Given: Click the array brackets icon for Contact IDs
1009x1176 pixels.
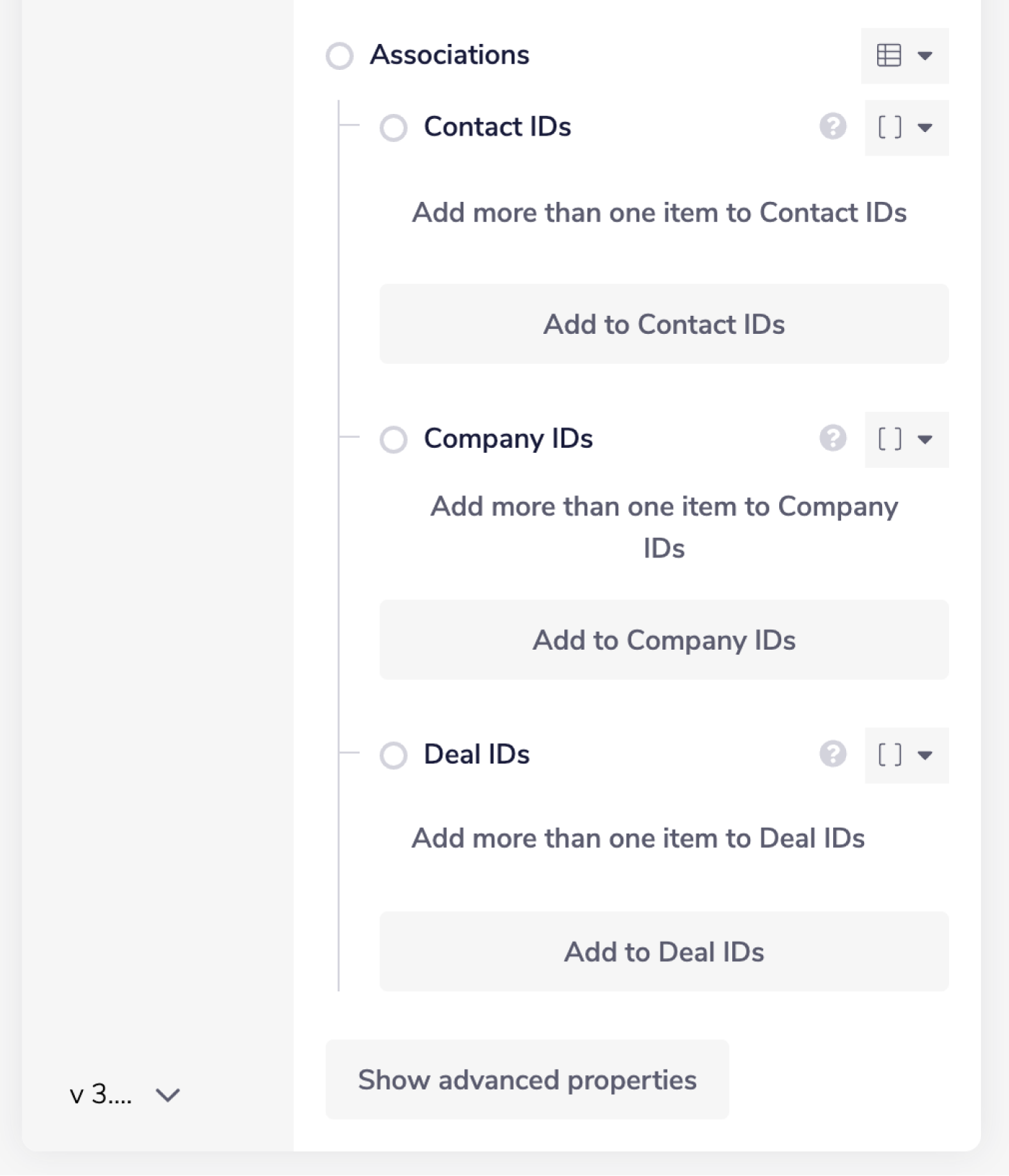Looking at the screenshot, I should [892, 128].
